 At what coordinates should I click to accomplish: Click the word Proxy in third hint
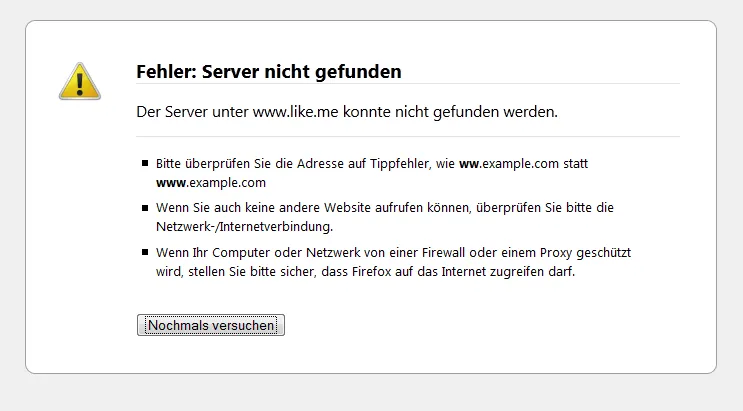tap(556, 253)
